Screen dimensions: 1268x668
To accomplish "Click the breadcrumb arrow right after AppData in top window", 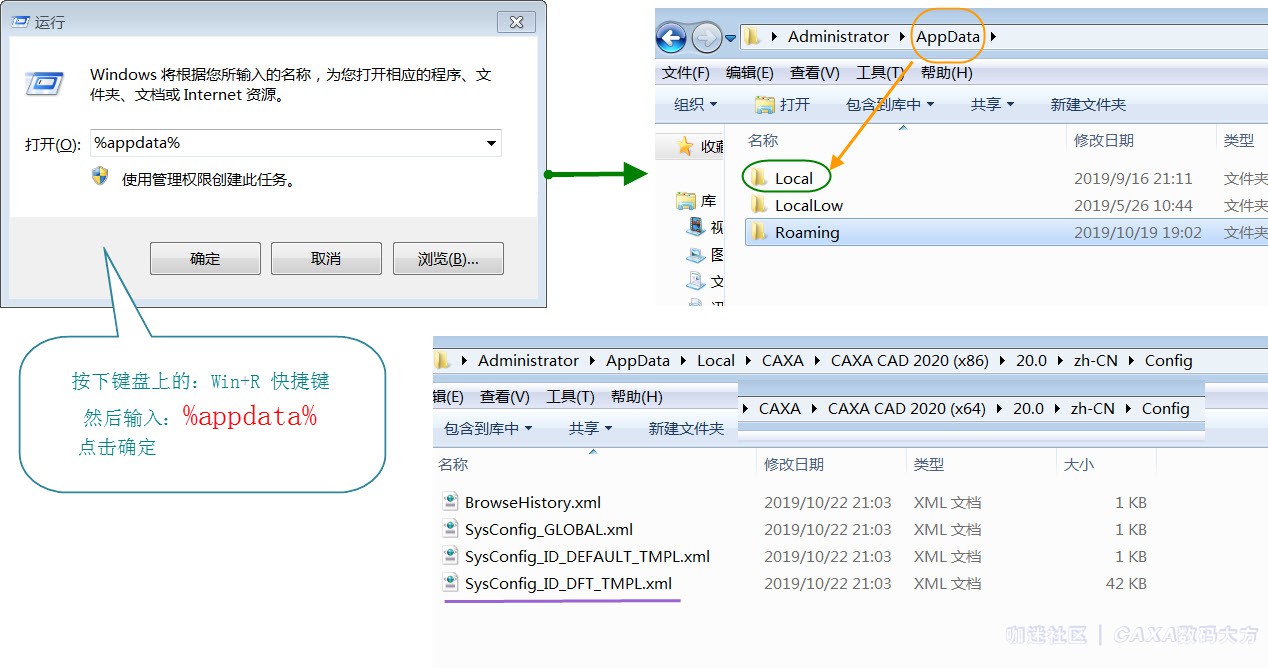I will click(993, 37).
